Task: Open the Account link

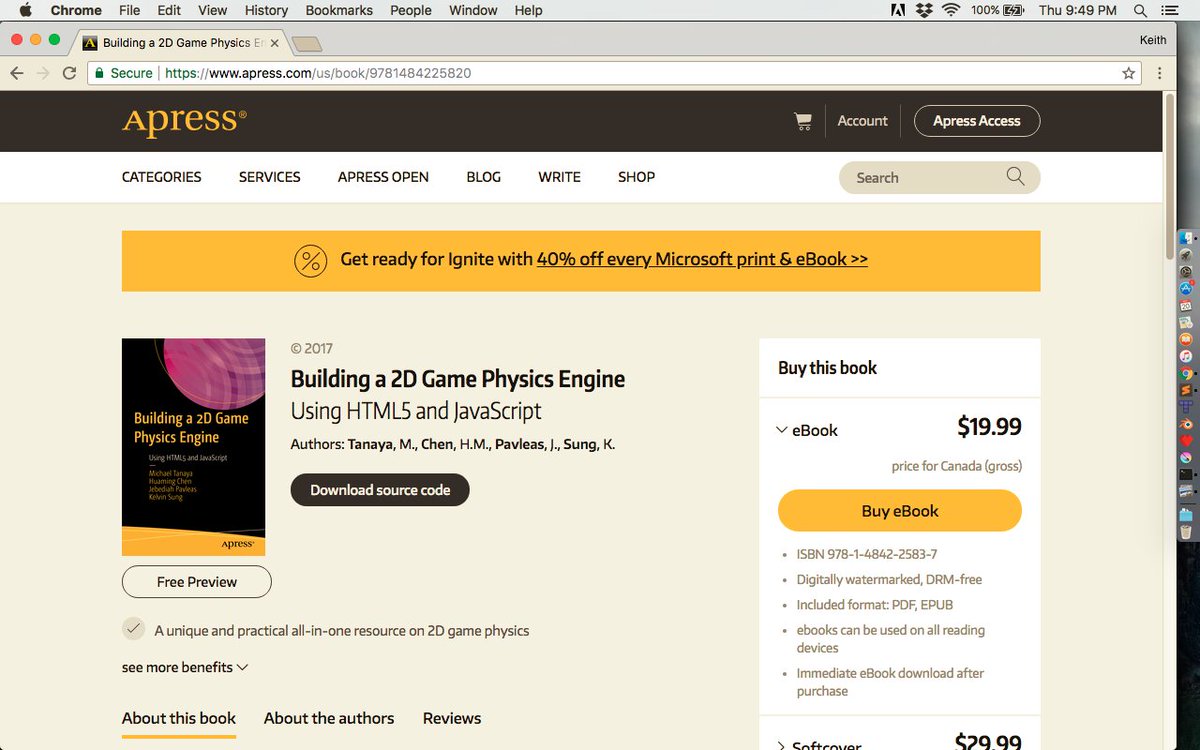Action: 862,121
